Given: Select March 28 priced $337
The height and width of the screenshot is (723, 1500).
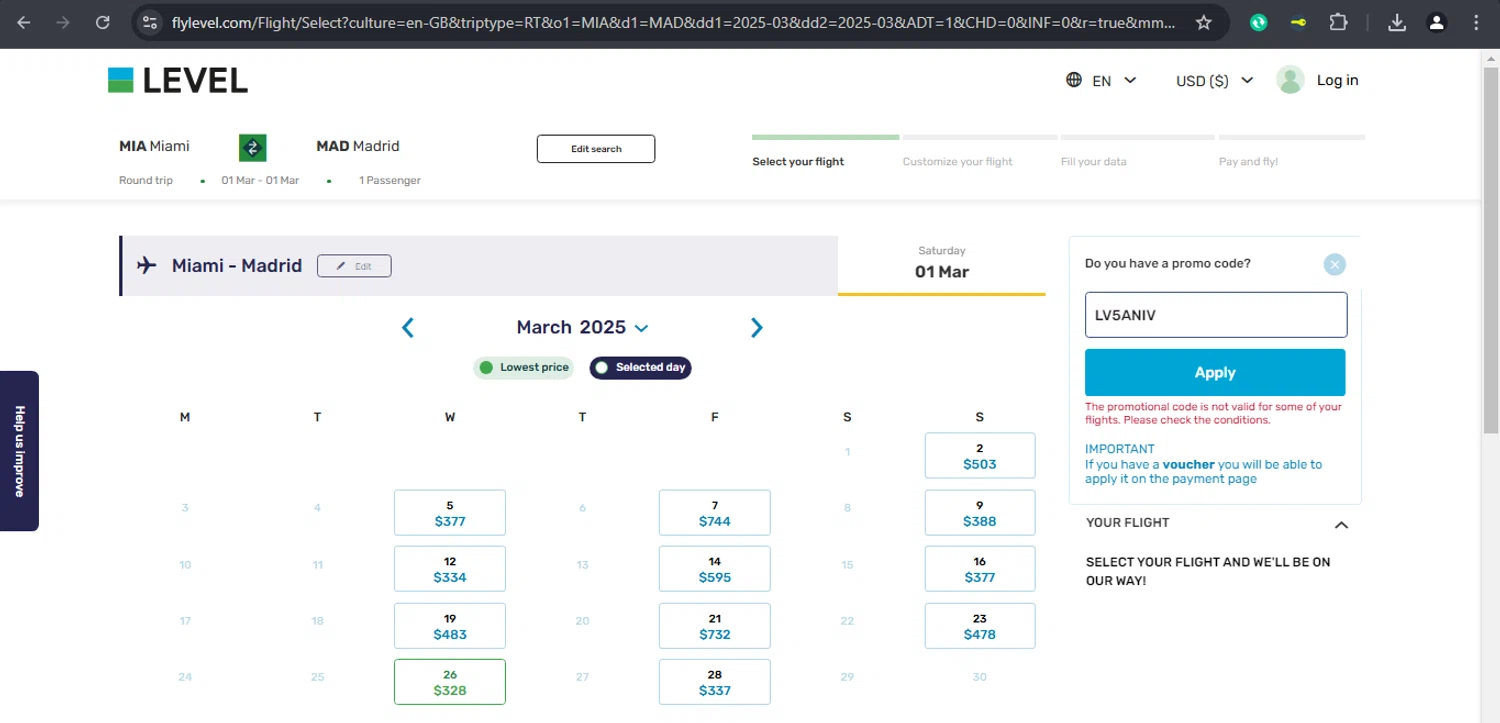Looking at the screenshot, I should click(715, 682).
